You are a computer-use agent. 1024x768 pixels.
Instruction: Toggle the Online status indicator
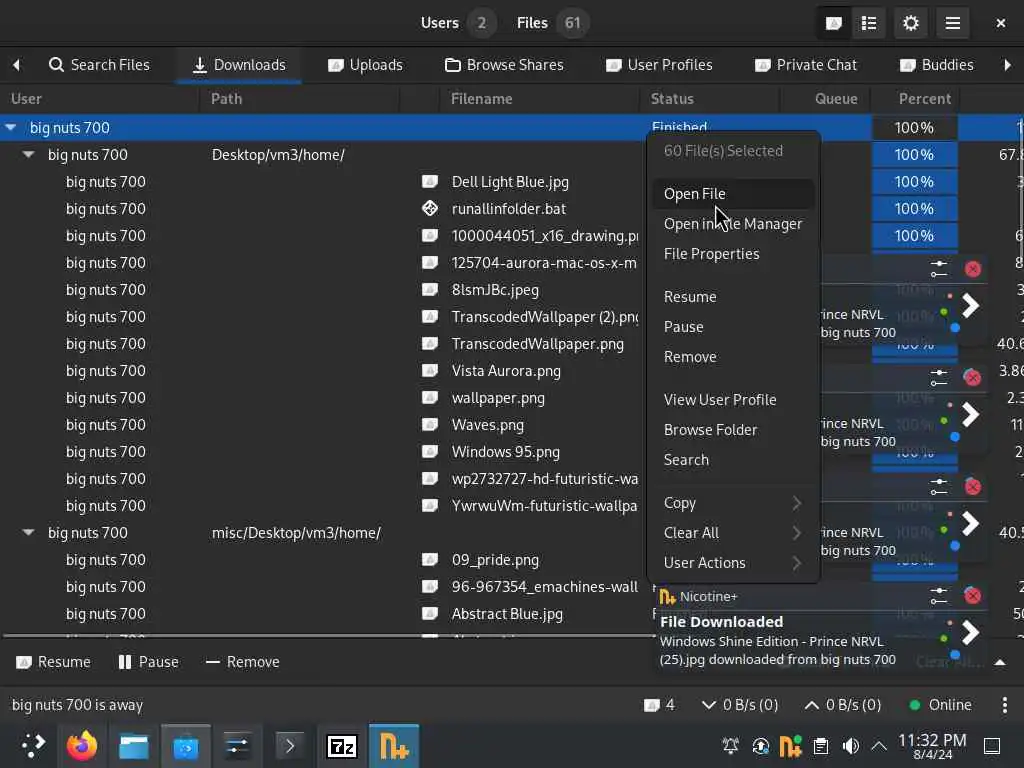[940, 705]
